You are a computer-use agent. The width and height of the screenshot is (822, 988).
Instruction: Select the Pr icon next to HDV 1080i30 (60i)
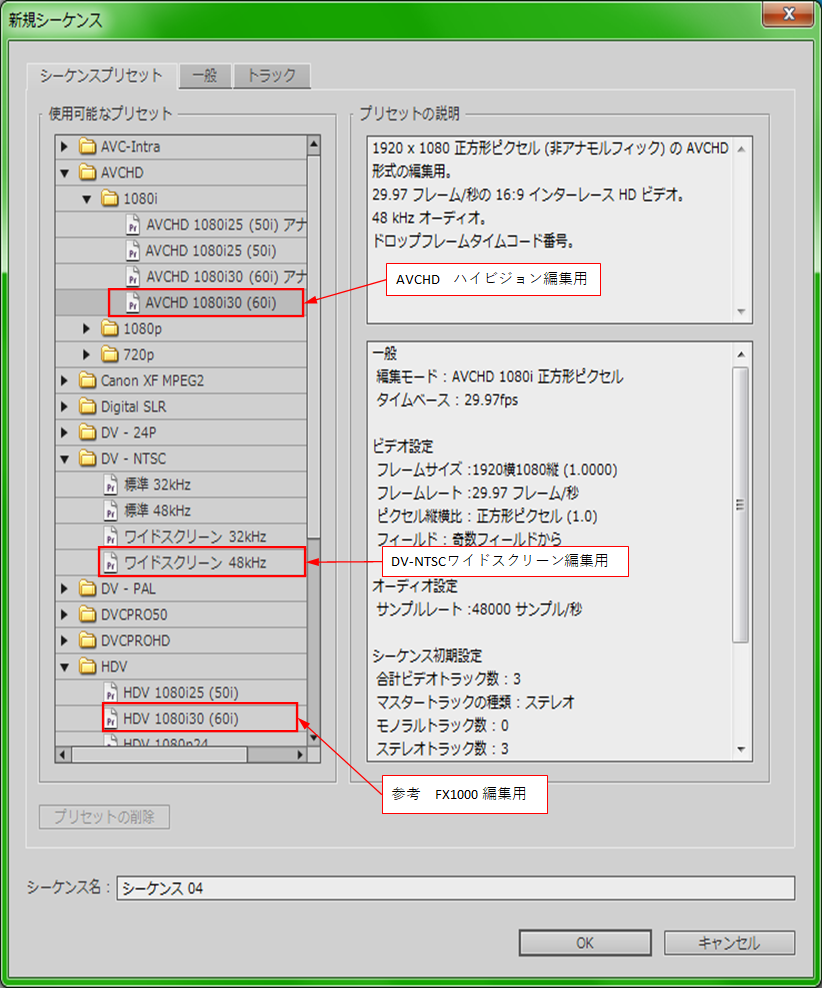(110, 717)
